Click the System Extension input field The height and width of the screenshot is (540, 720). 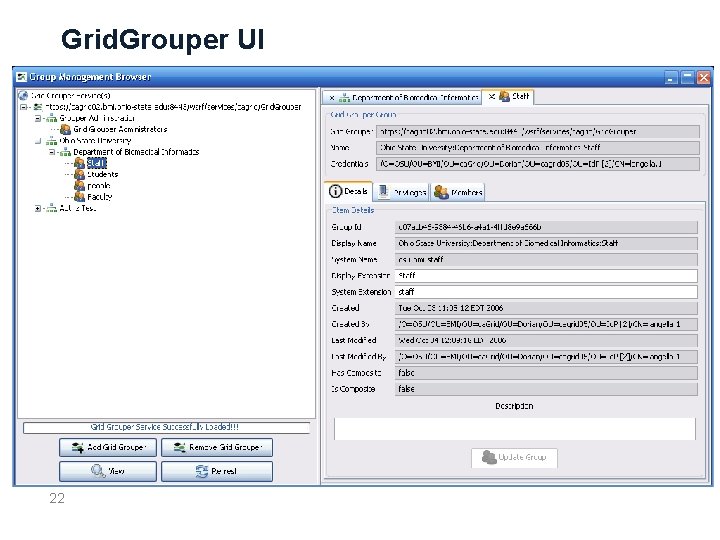click(x=546, y=292)
